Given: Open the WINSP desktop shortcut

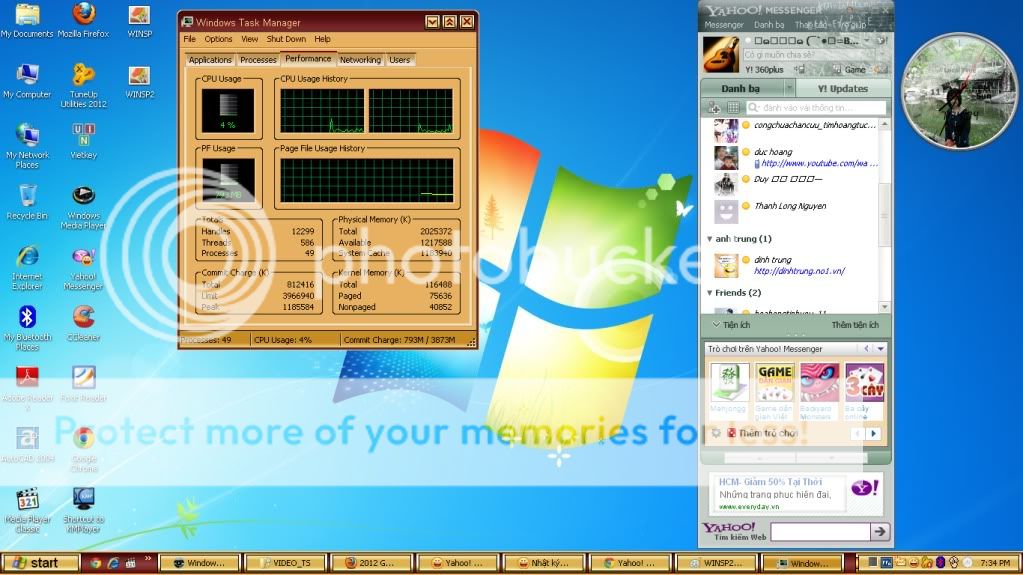Looking at the screenshot, I should pyautogui.click(x=139, y=20).
